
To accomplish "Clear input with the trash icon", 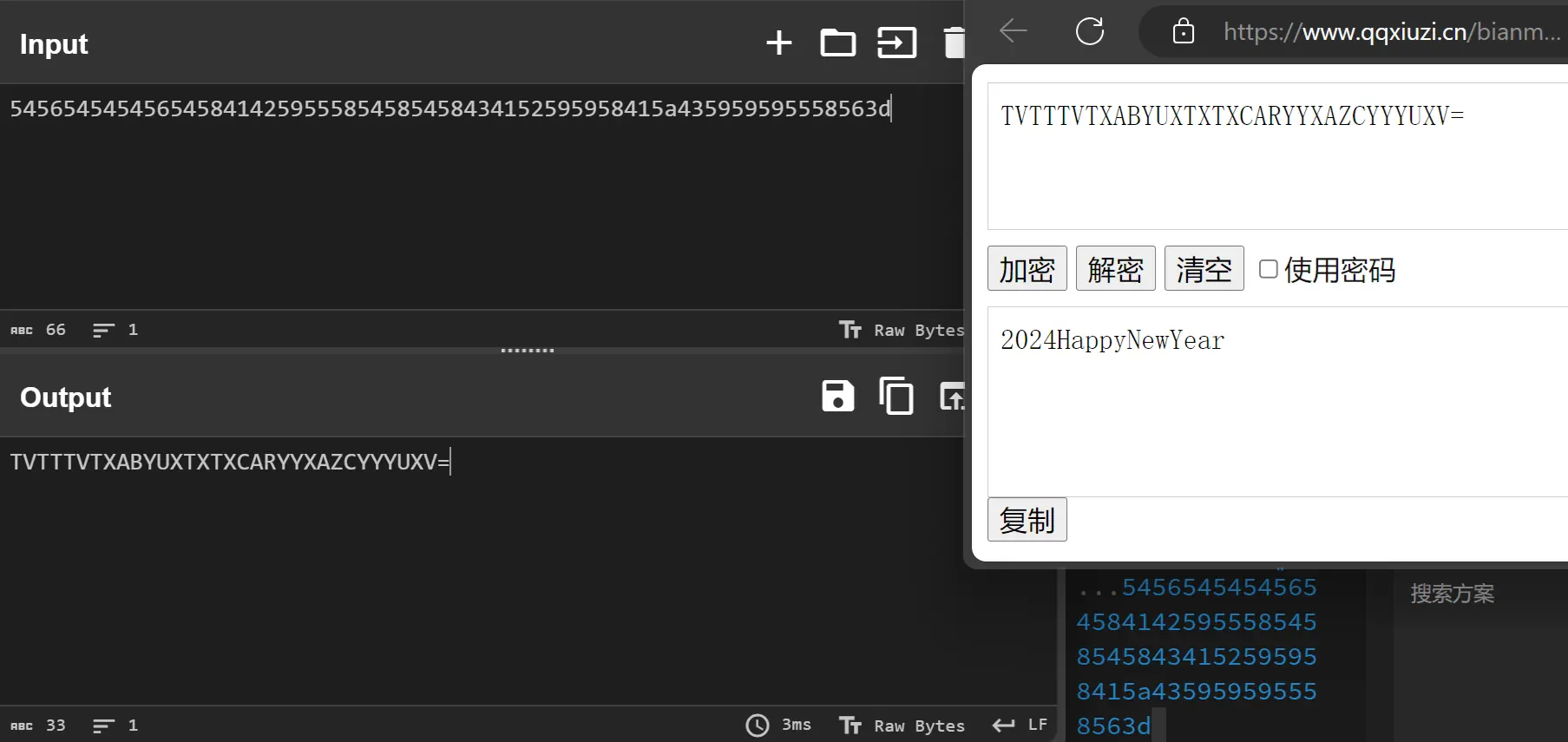I will coord(954,43).
